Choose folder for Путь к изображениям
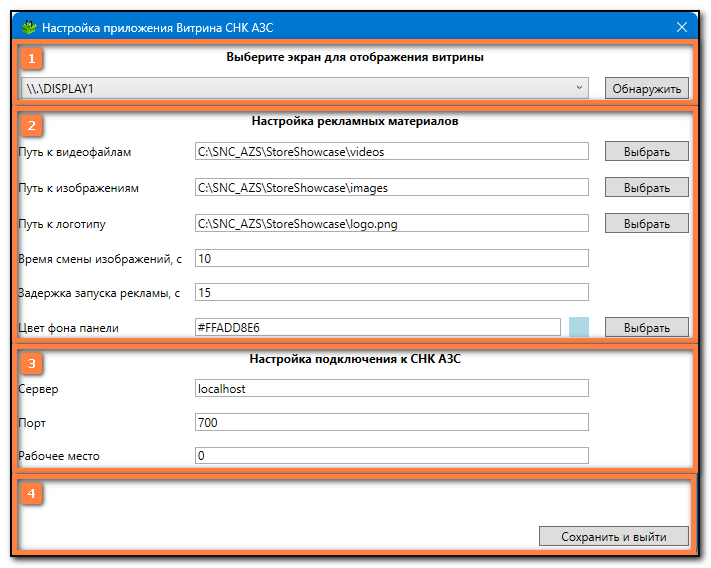711x568 pixels. point(647,187)
